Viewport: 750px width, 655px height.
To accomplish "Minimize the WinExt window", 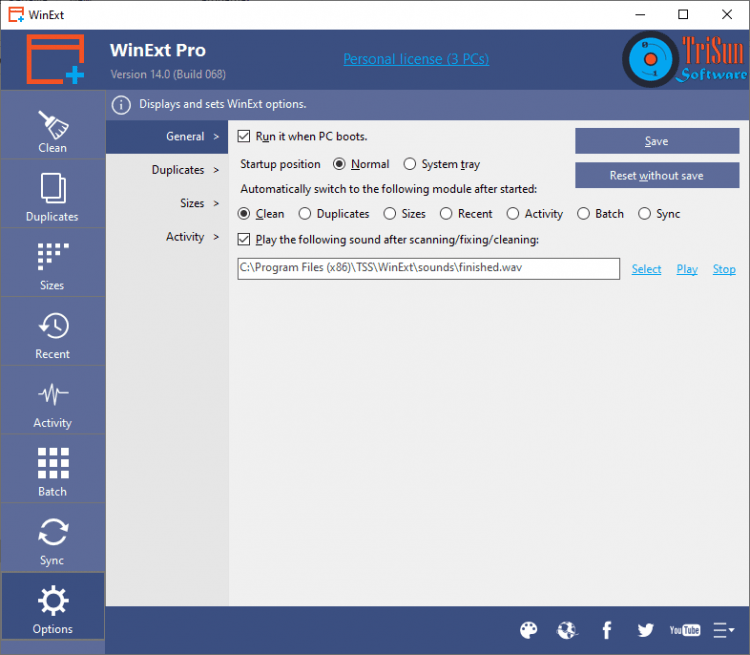I will 640,14.
